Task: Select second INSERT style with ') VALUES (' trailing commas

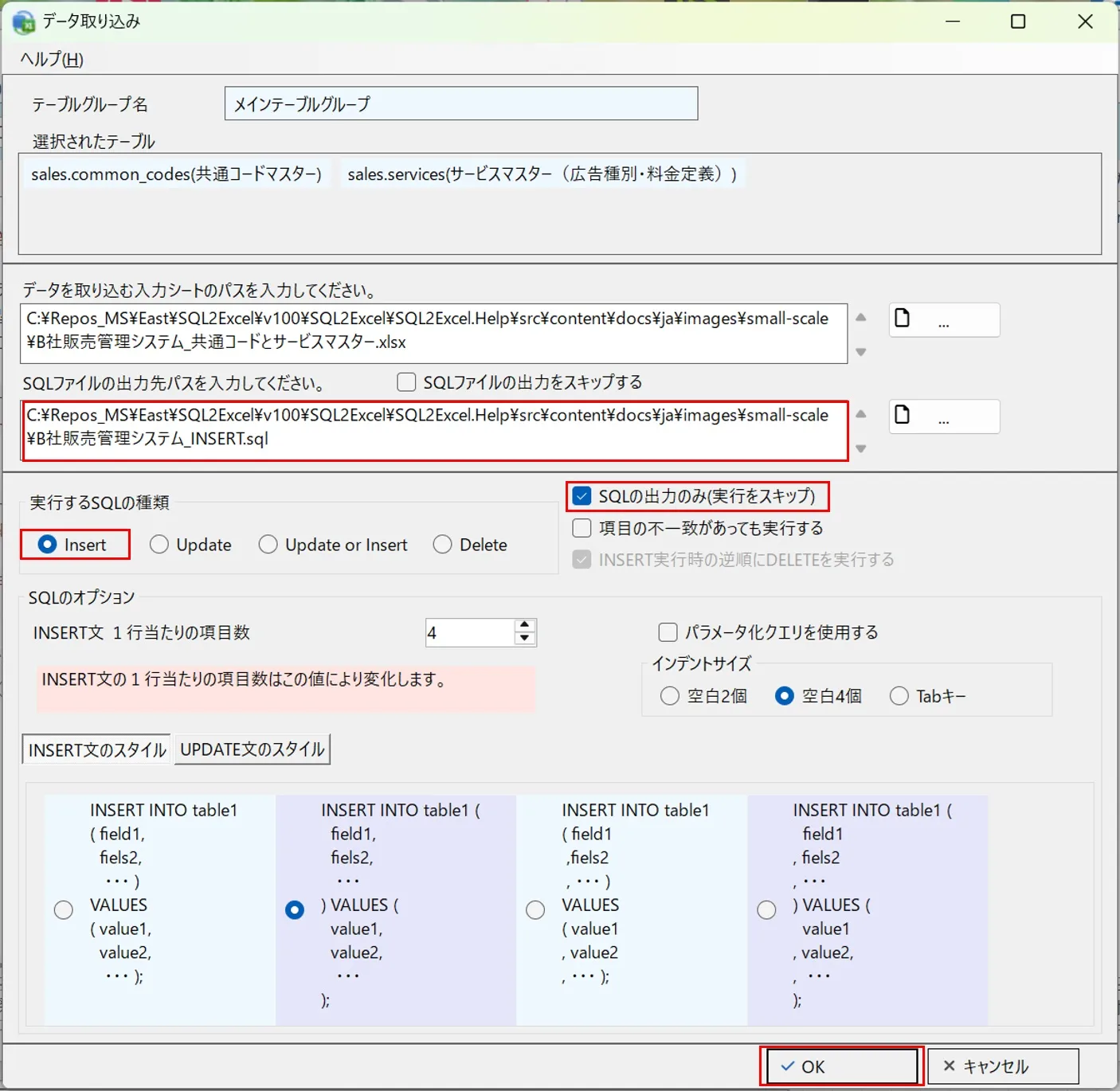Action: 295,909
